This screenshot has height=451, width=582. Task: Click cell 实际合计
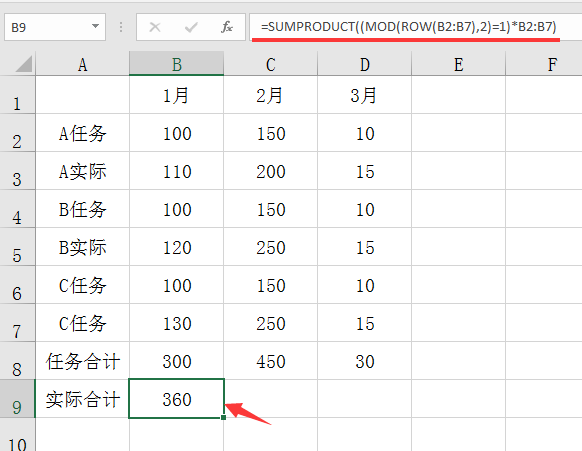pos(82,399)
